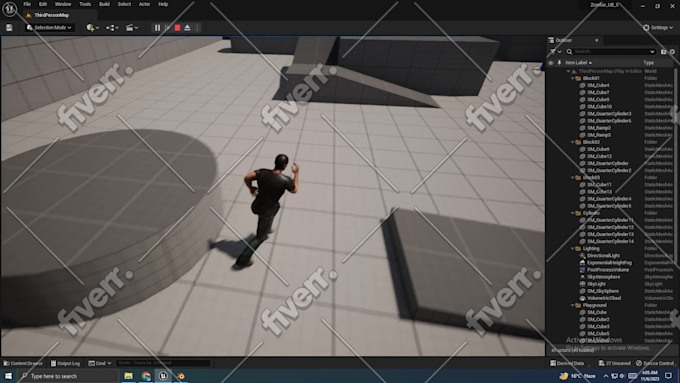Collapse the ThirdPersonMap world tree row
Viewport: 680px width, 383px height.
[x=569, y=71]
